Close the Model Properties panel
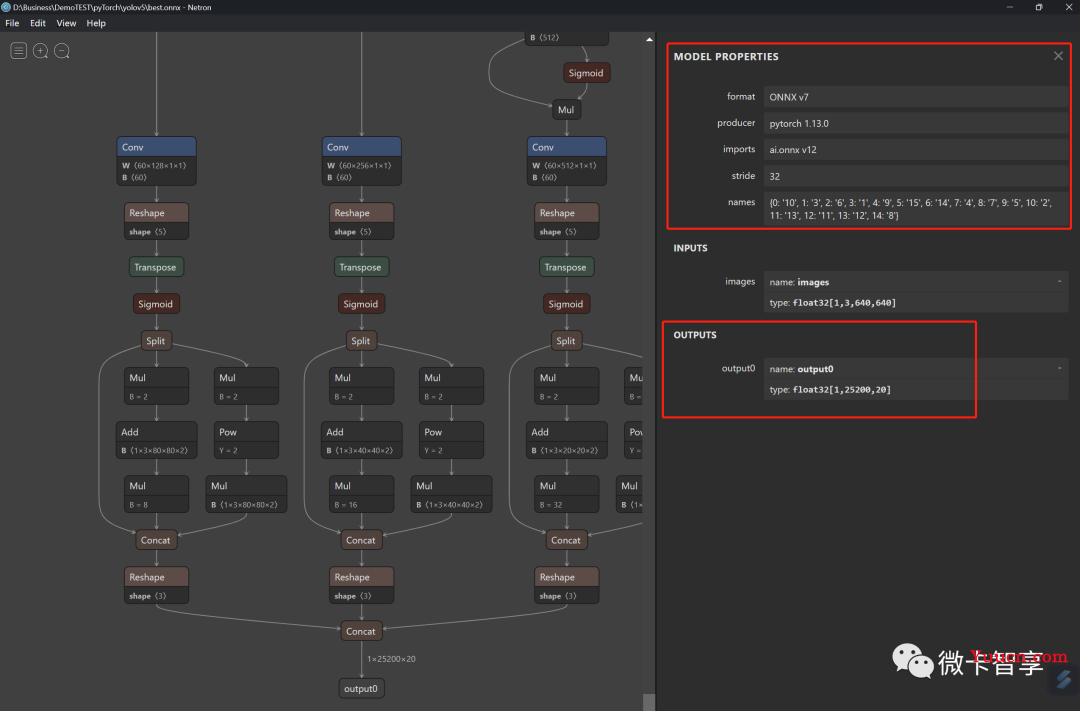 pyautogui.click(x=1058, y=56)
